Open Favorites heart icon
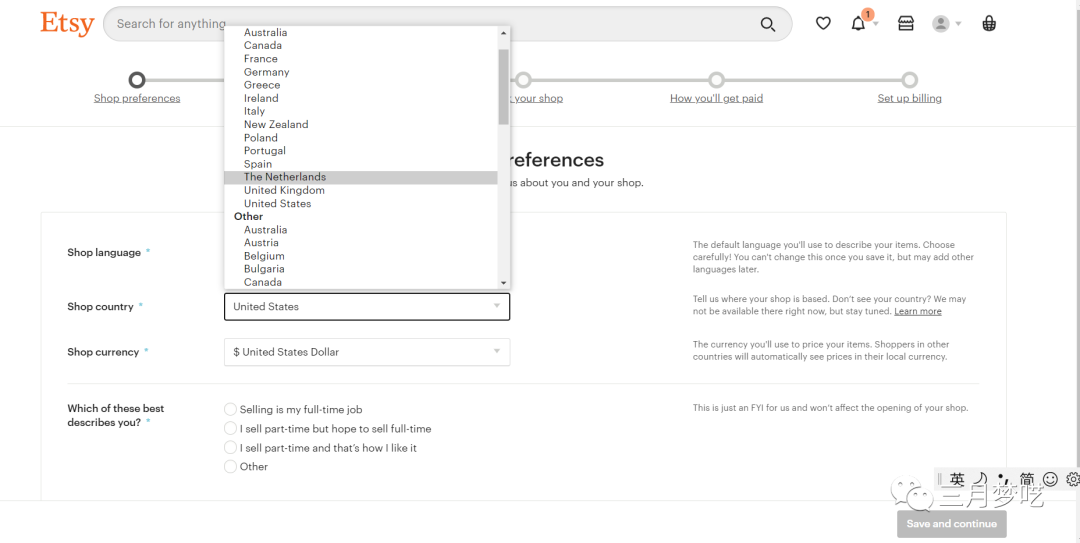The image size is (1080, 543). [823, 24]
